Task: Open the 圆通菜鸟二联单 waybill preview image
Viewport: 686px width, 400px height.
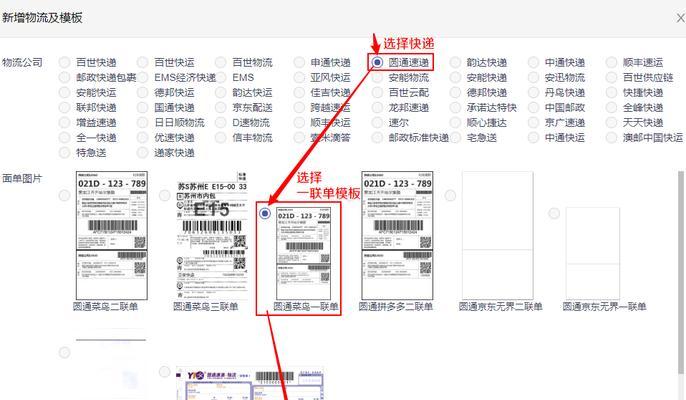Action: tap(112, 235)
